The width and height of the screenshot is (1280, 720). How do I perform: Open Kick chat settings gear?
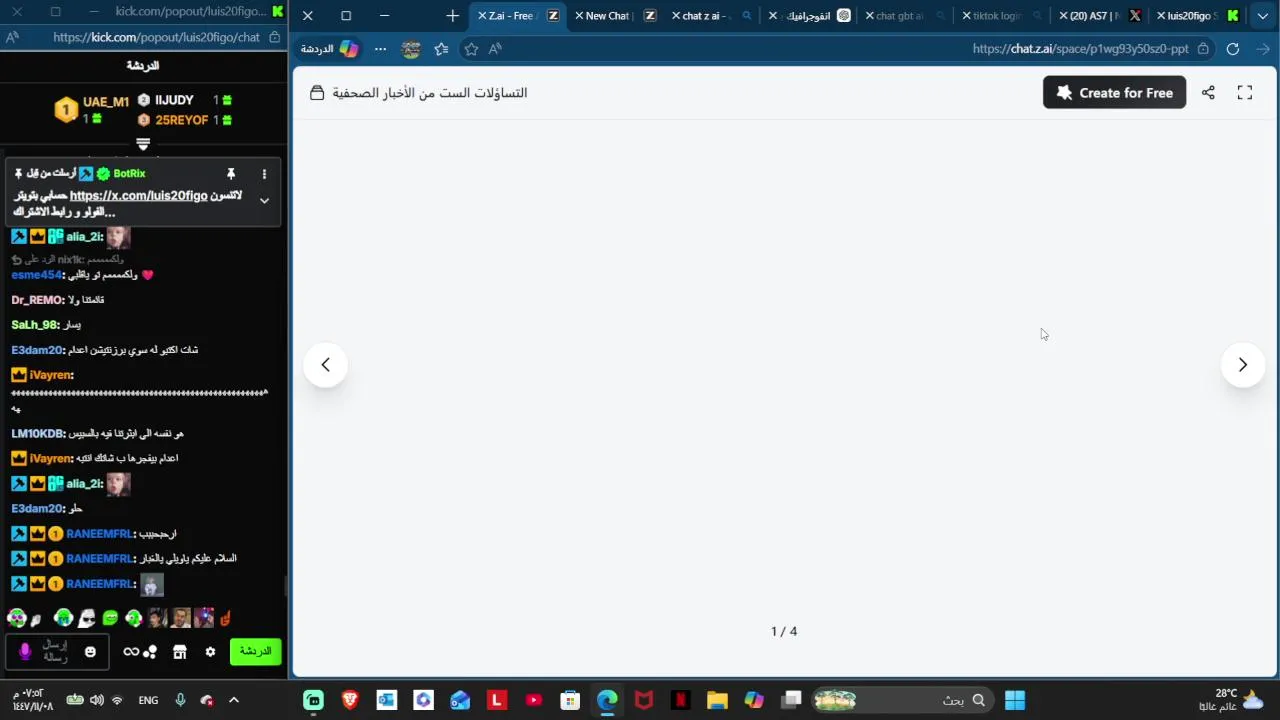coord(210,652)
